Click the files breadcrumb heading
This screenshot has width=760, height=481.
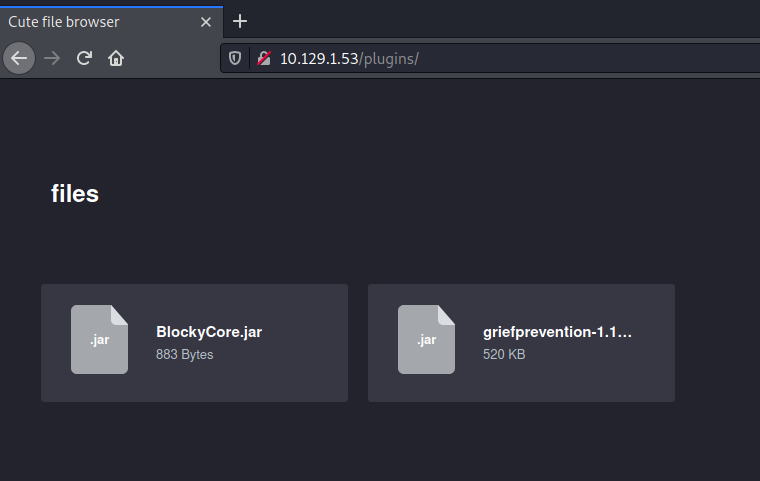pyautogui.click(x=75, y=194)
